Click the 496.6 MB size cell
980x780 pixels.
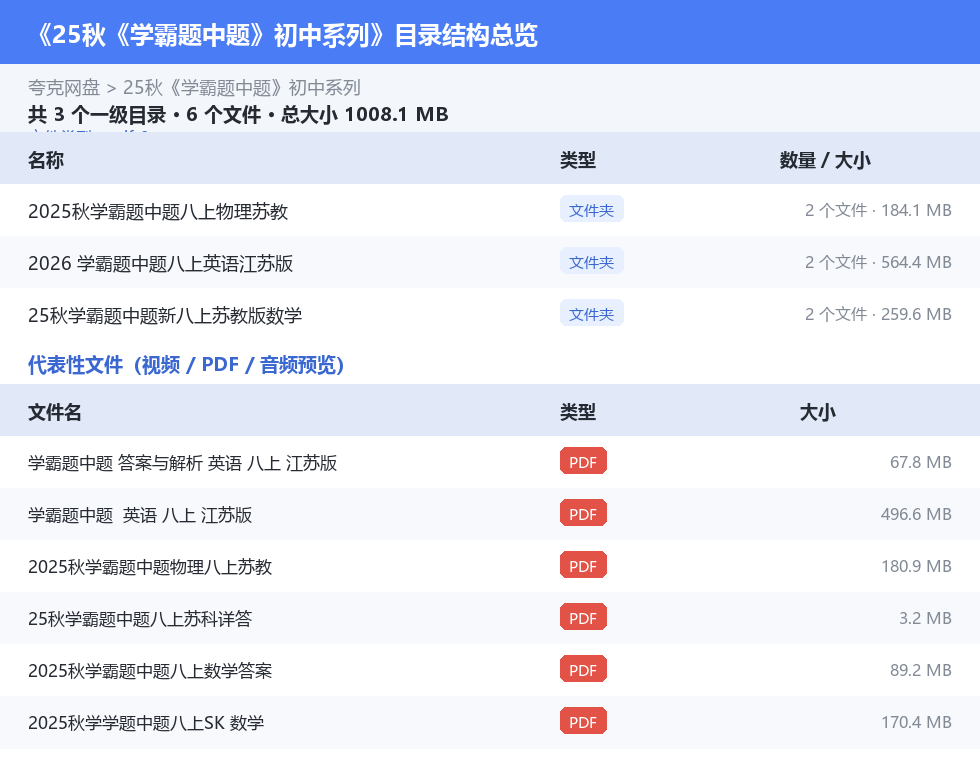(x=916, y=514)
